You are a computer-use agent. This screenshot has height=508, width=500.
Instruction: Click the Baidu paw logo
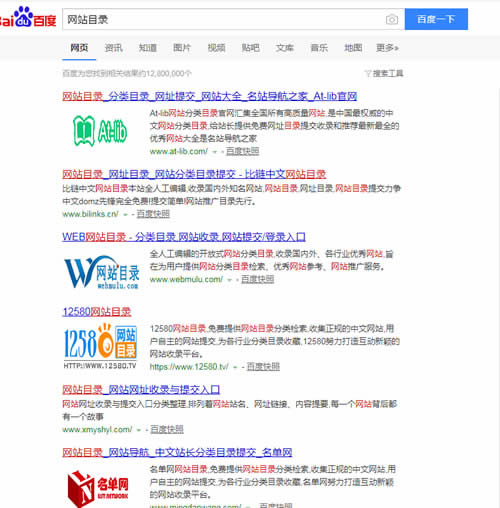click(28, 17)
